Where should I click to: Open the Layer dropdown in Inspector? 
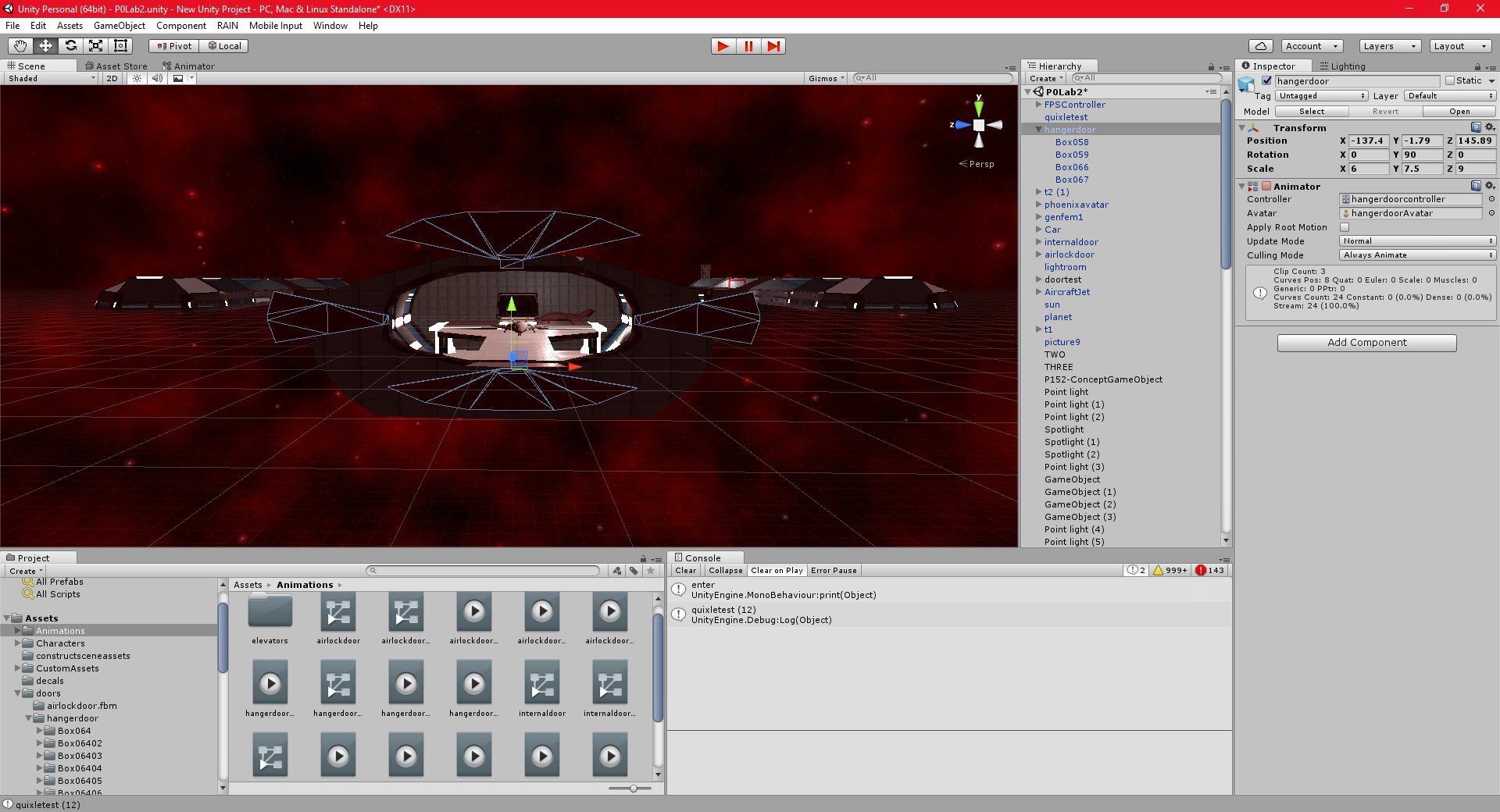click(x=1450, y=96)
